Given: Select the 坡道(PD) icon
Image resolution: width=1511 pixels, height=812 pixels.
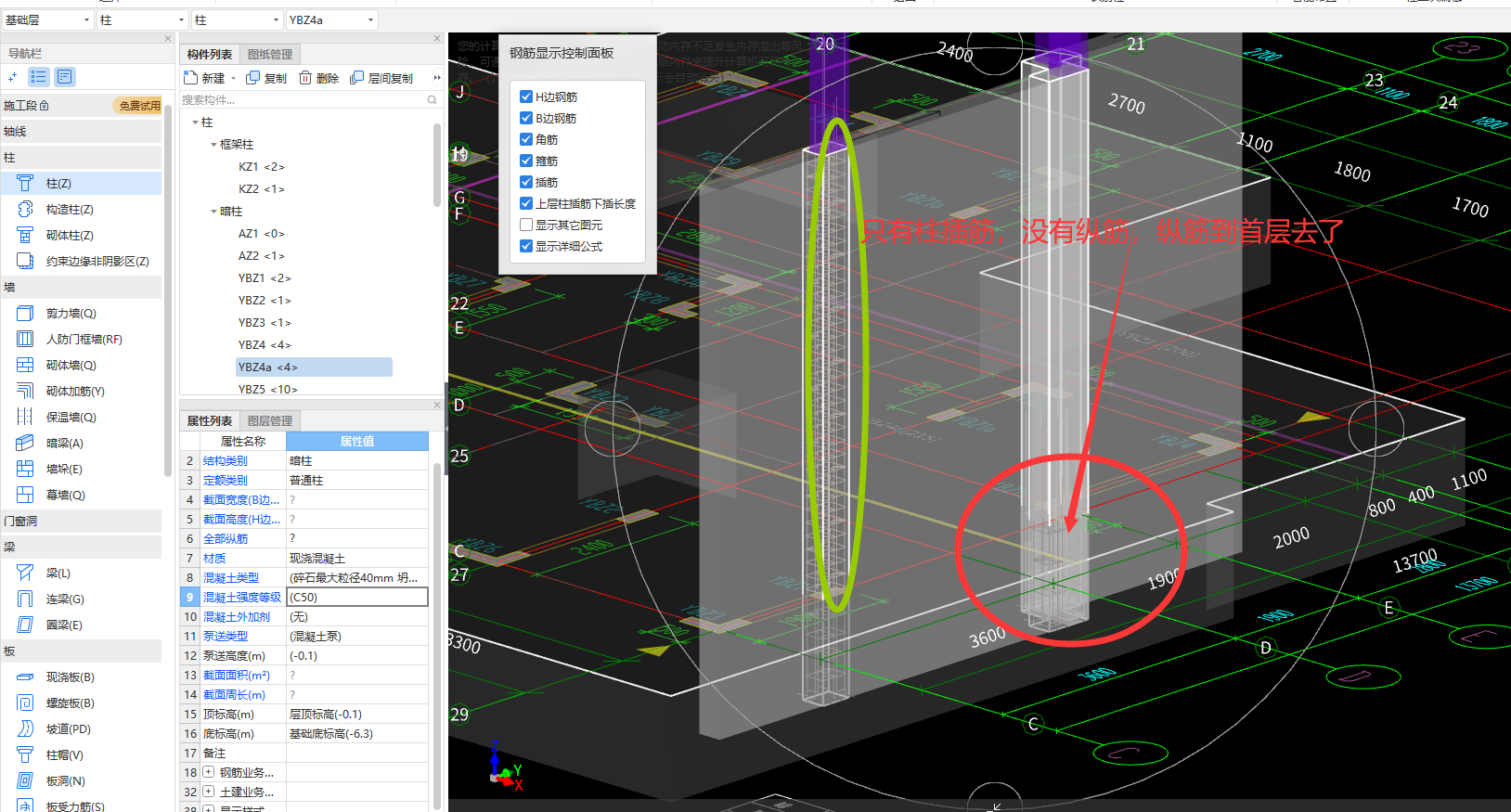Looking at the screenshot, I should coord(25,728).
